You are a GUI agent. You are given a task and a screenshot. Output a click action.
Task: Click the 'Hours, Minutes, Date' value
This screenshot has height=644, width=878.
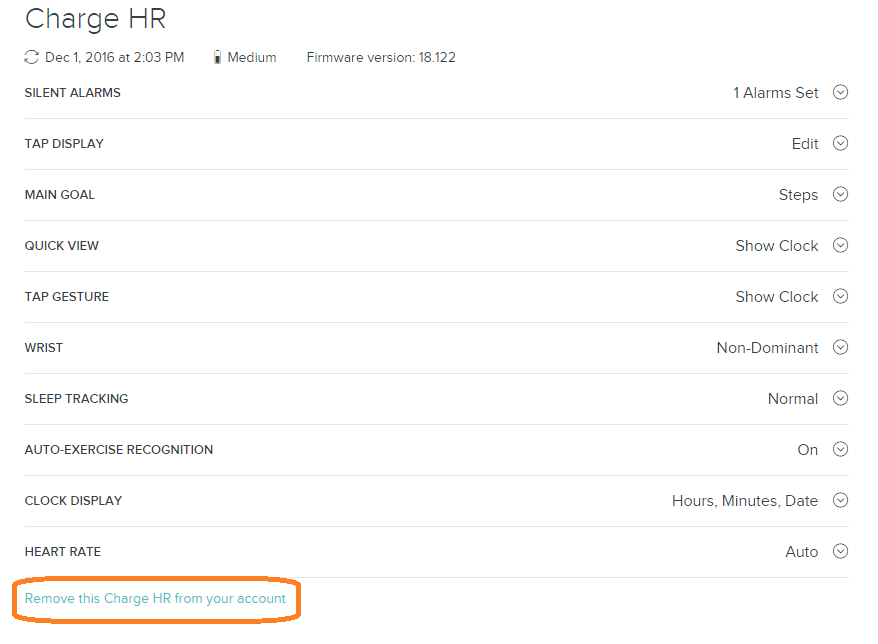coord(745,501)
